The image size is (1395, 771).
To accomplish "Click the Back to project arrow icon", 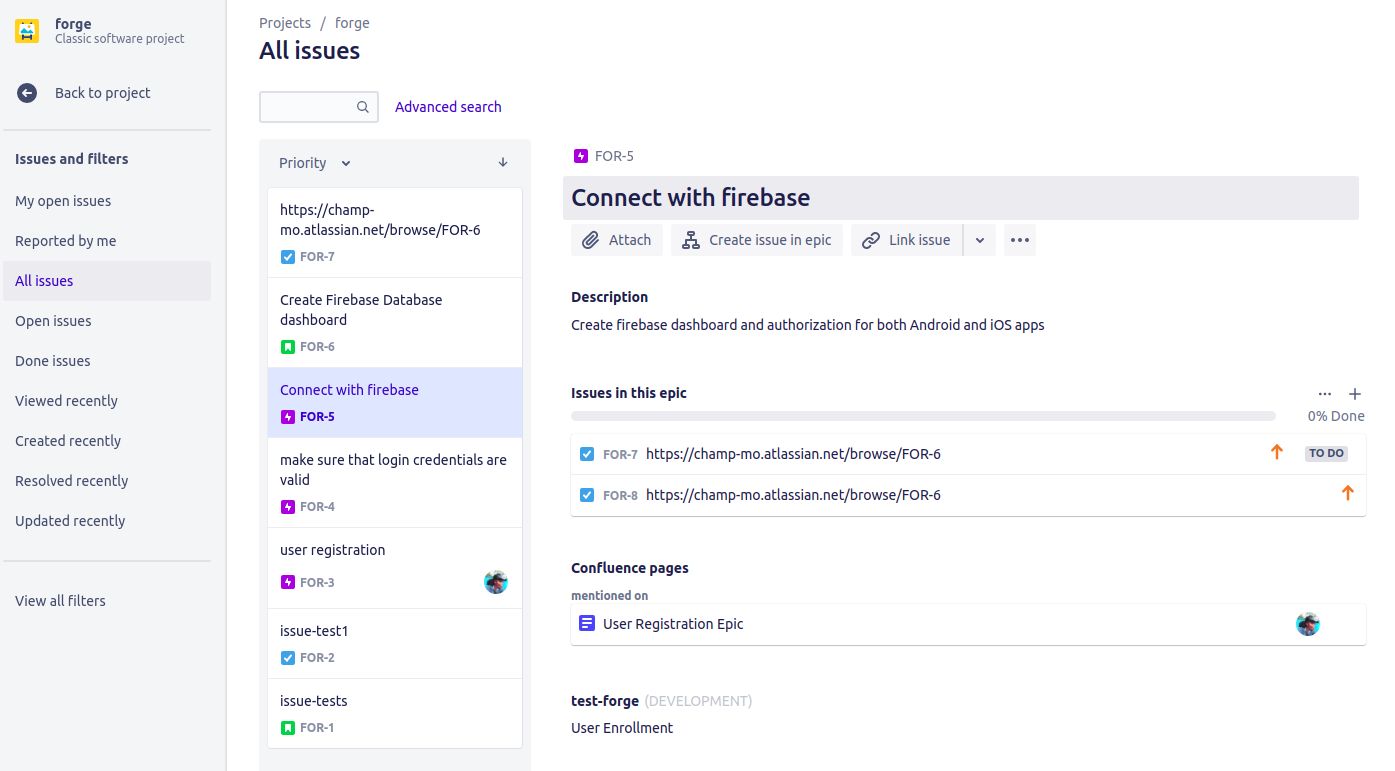I will coord(27,93).
